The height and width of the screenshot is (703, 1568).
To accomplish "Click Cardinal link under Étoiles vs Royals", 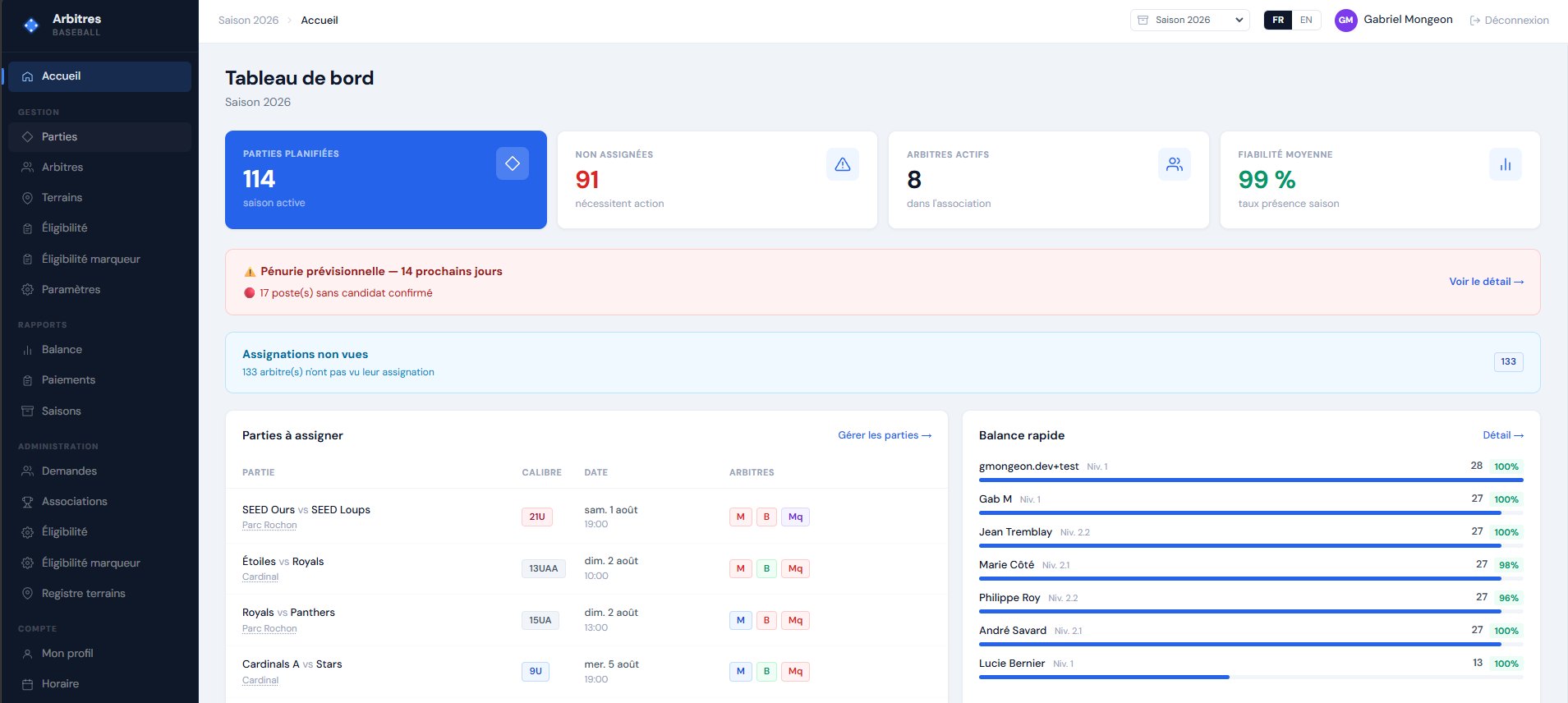I will [x=260, y=577].
